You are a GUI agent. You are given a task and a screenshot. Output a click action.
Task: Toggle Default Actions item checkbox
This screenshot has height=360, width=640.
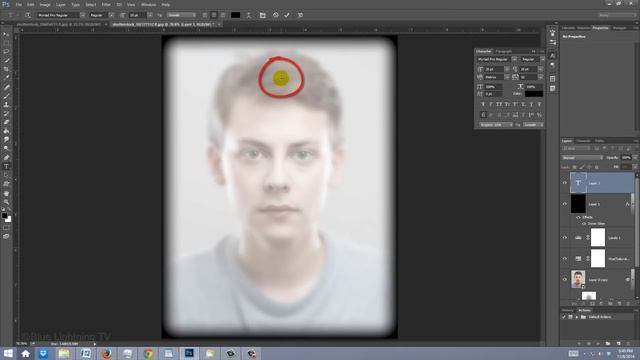coord(564,317)
